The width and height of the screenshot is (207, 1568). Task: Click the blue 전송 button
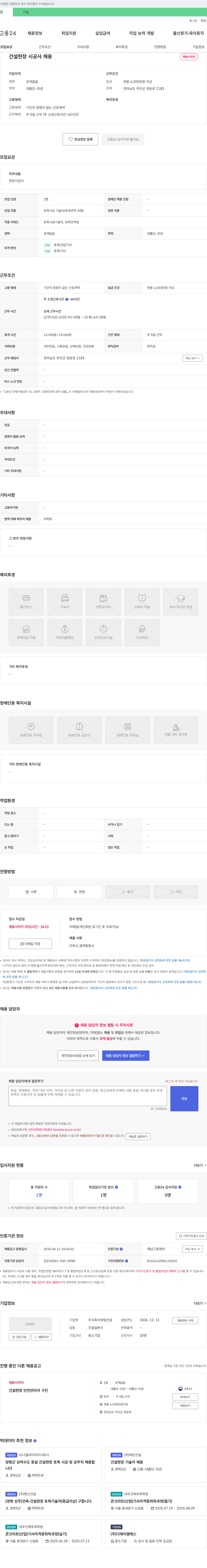coord(185,1099)
